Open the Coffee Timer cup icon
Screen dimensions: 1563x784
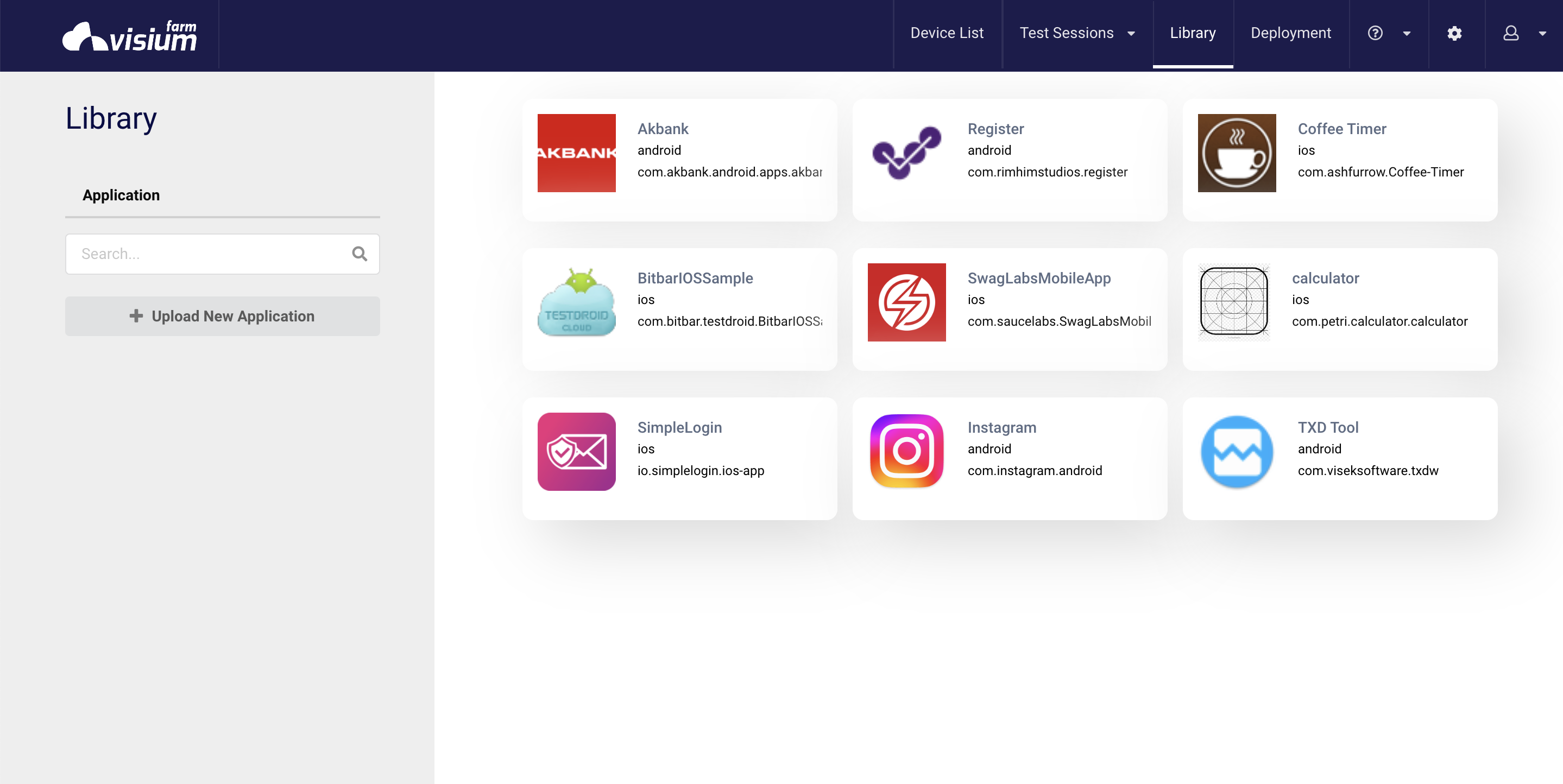point(1237,153)
